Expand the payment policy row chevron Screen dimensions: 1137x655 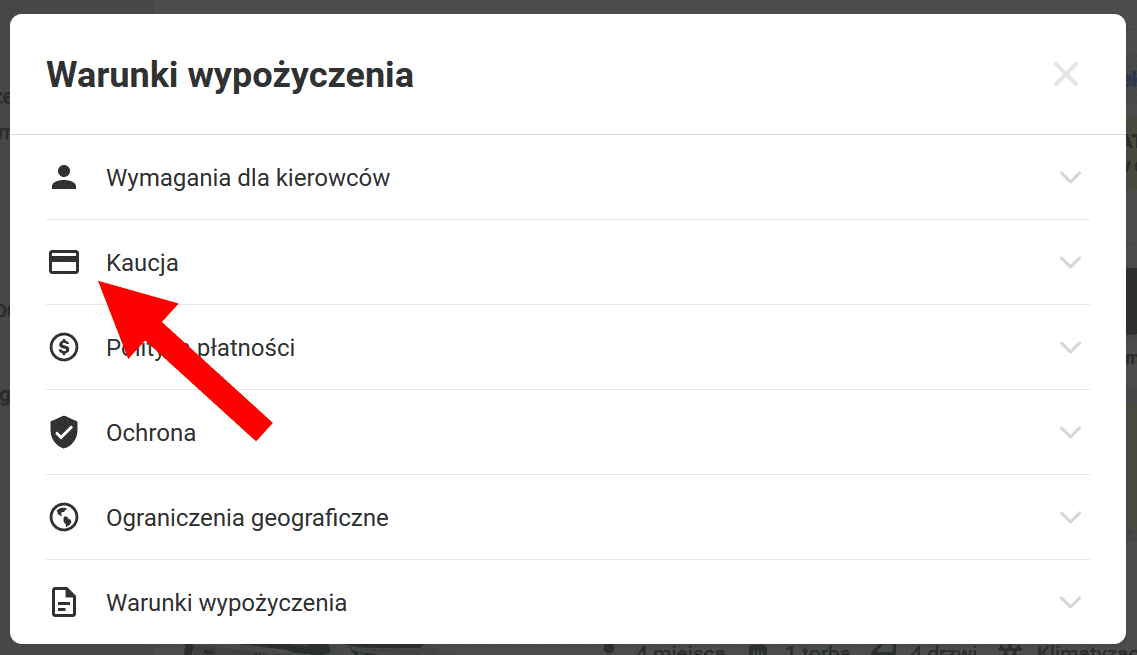1070,347
